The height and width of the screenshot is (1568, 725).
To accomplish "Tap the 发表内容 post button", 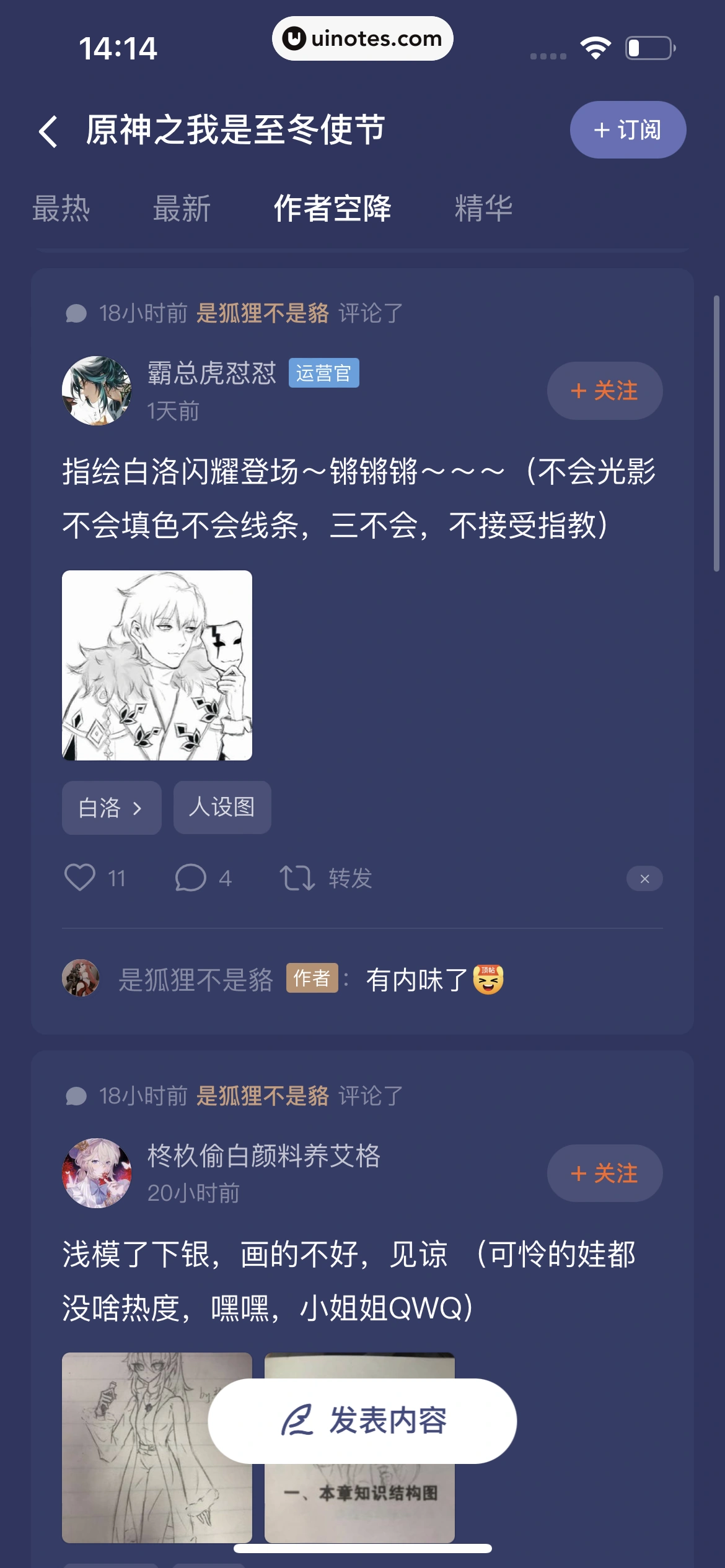I will (x=362, y=1421).
